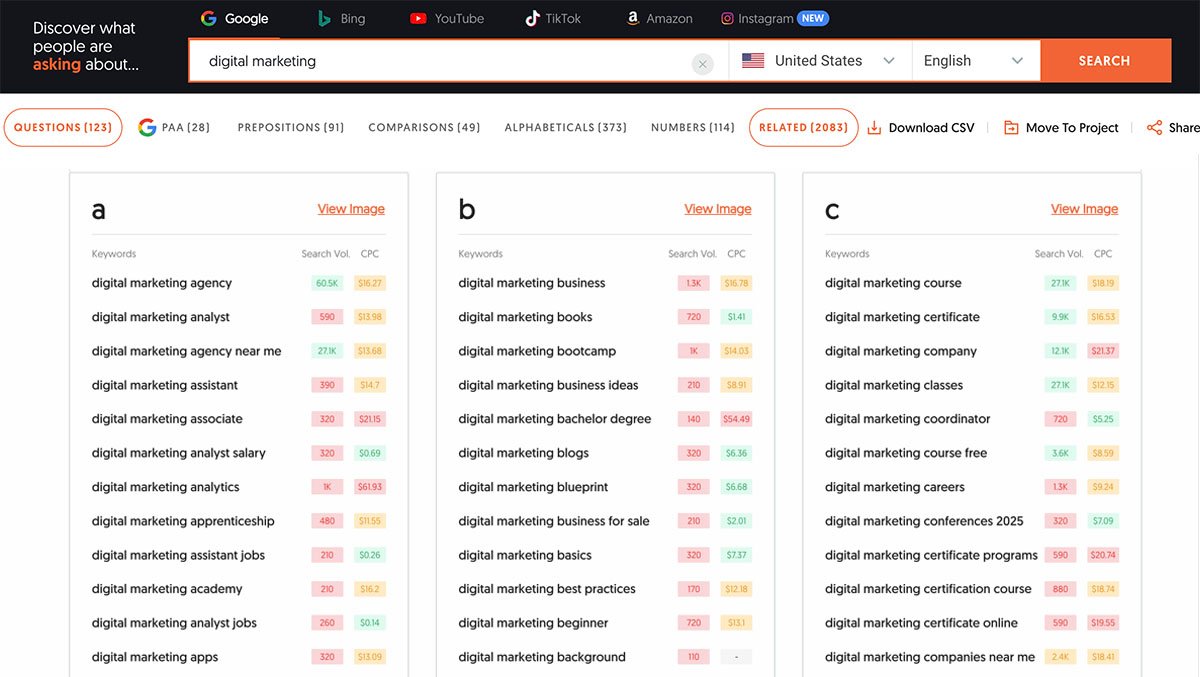Select the PREPOSITIONS (91) filter
Screen dimensions: 1200x677
pos(291,128)
